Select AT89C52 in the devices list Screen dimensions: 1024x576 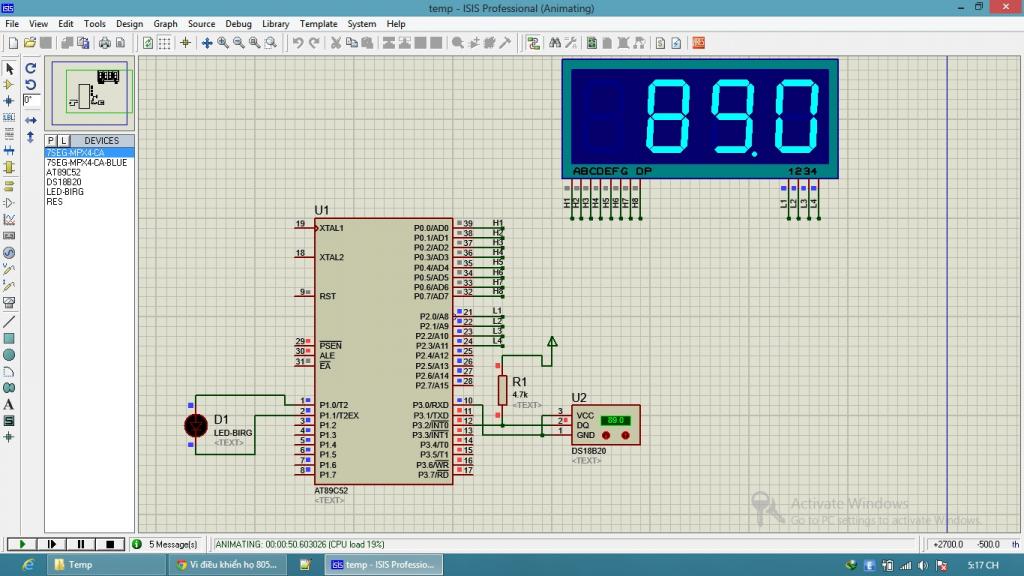coord(64,172)
